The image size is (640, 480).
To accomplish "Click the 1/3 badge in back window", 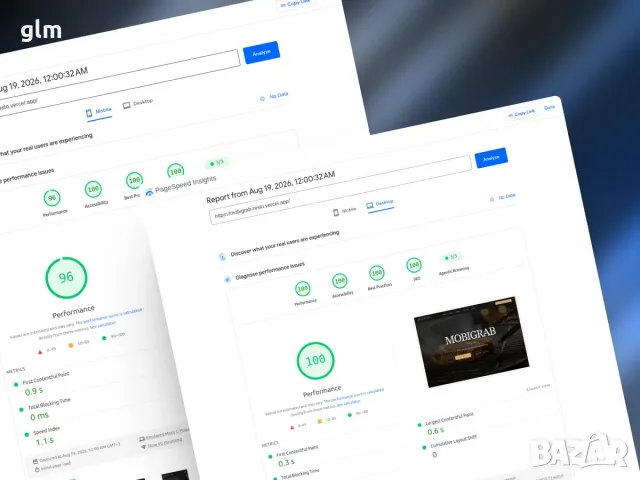I will pyautogui.click(x=216, y=163).
